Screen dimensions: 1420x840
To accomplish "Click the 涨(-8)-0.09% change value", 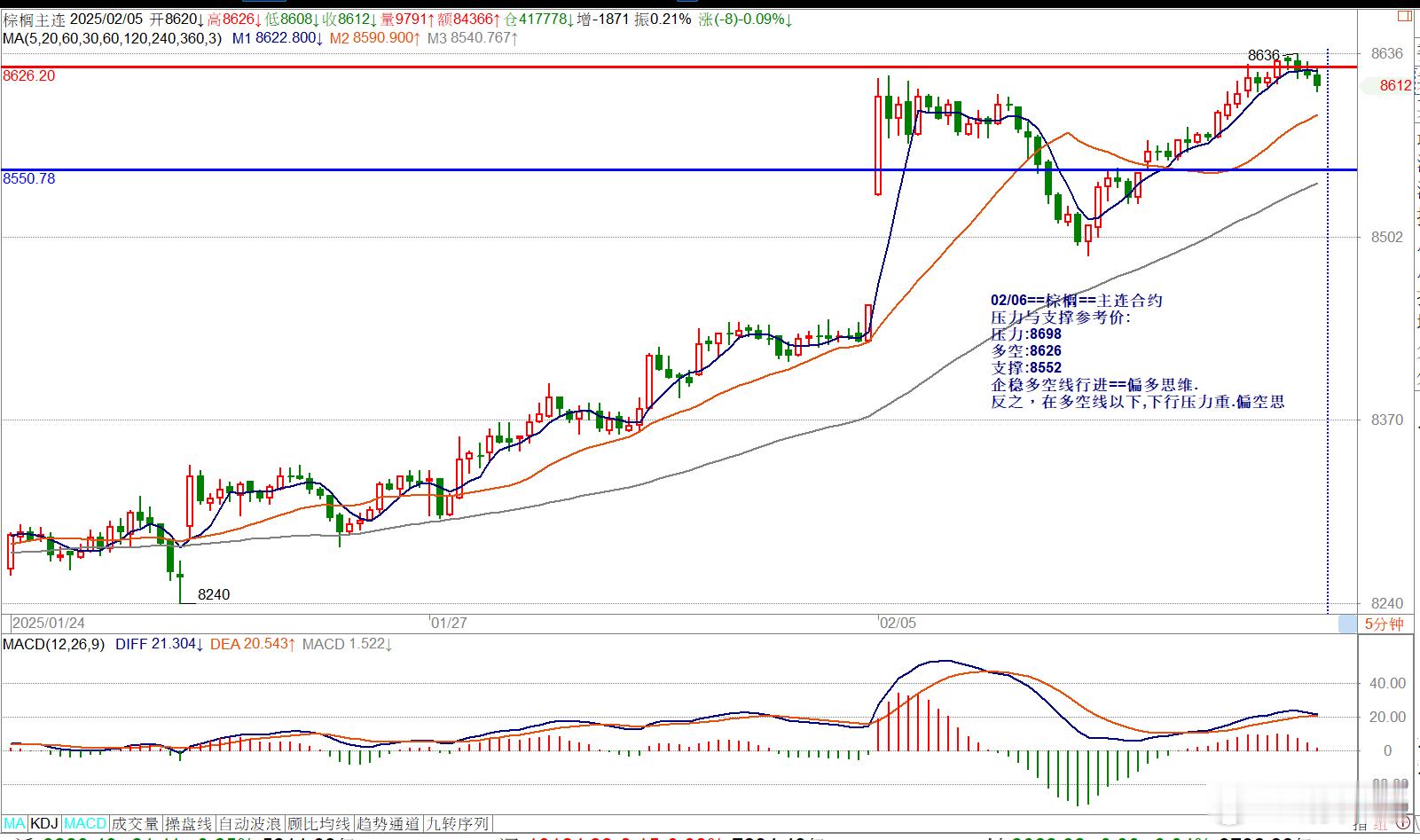I will [745, 19].
